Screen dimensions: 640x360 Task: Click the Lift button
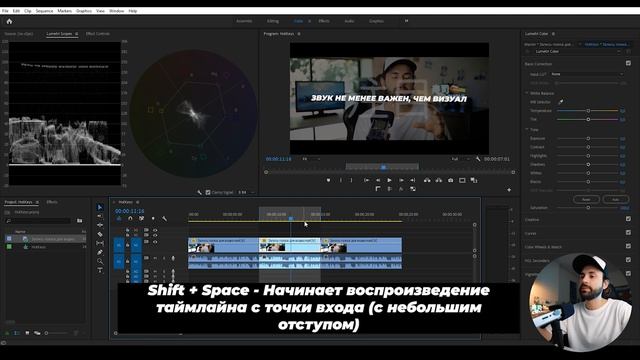click(427, 180)
